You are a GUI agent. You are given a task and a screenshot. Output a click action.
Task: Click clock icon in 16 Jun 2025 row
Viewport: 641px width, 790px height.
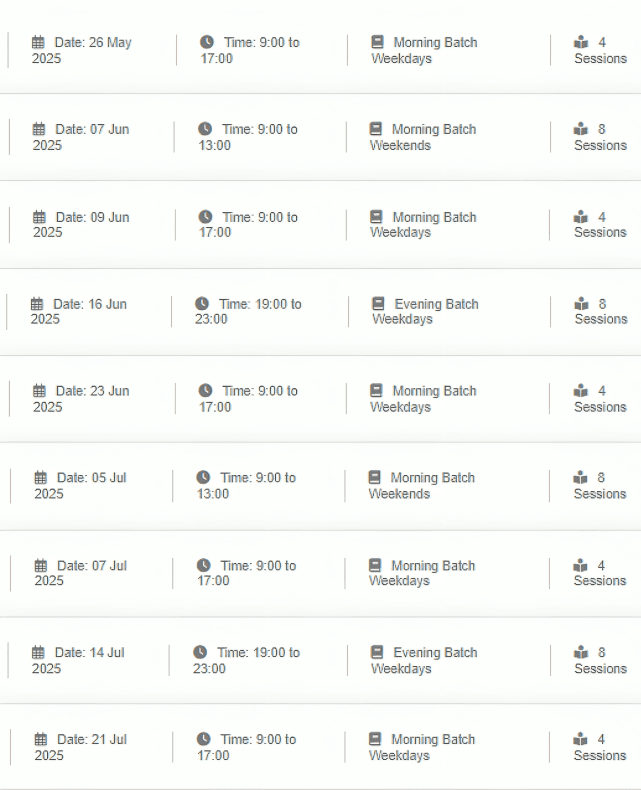coord(202,303)
